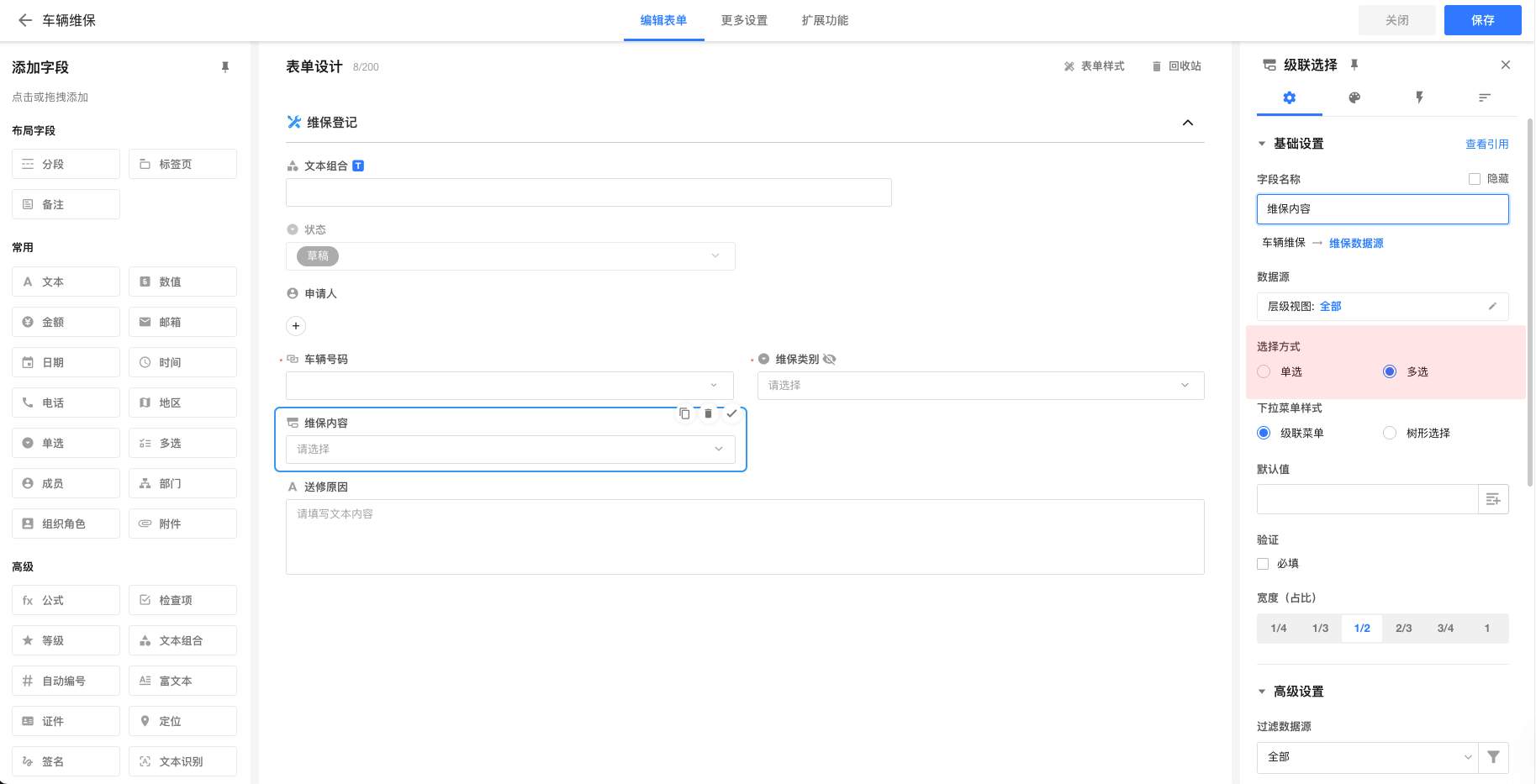The height and width of the screenshot is (784, 1536).
Task: Click the back arrow beside 车辆维保
Action: (x=25, y=20)
